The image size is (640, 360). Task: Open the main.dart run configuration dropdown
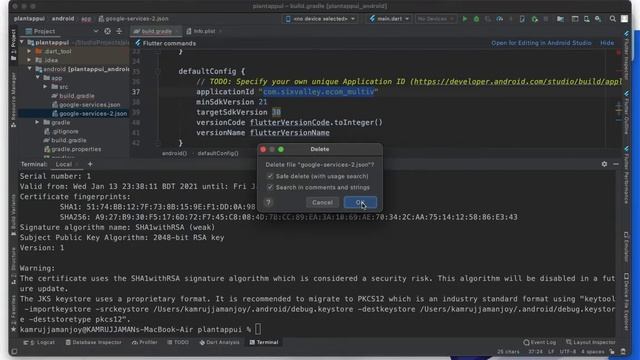[x=389, y=19]
